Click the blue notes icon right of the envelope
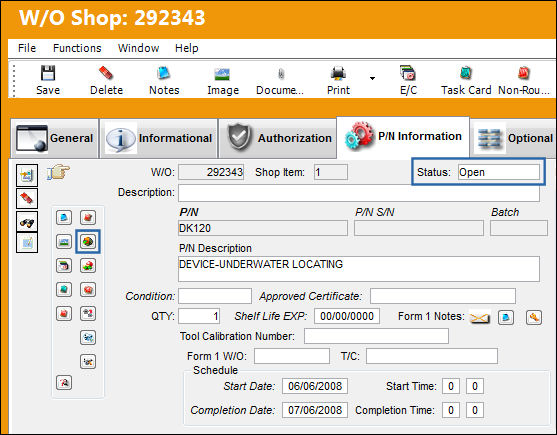 click(x=506, y=317)
